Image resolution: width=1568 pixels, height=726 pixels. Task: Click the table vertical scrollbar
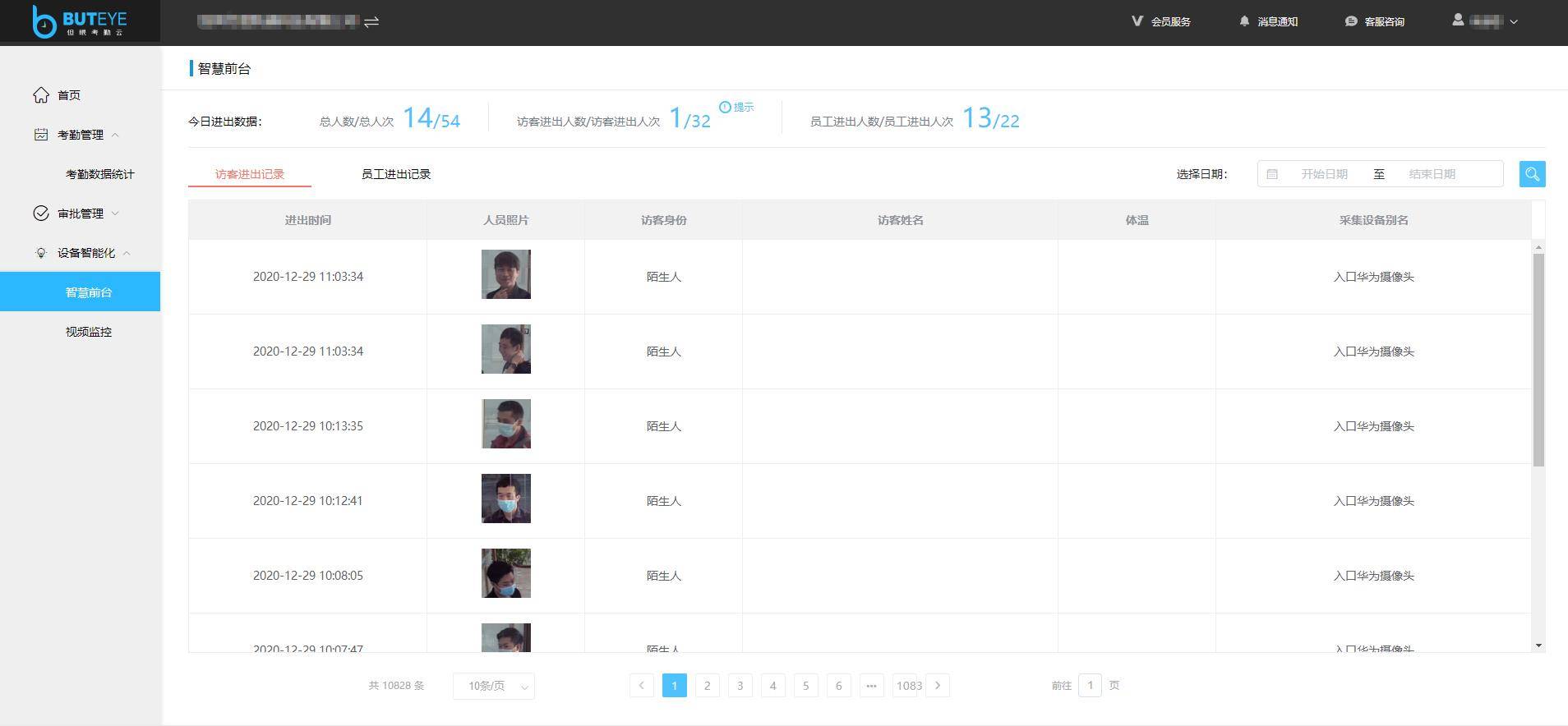pos(1538,360)
